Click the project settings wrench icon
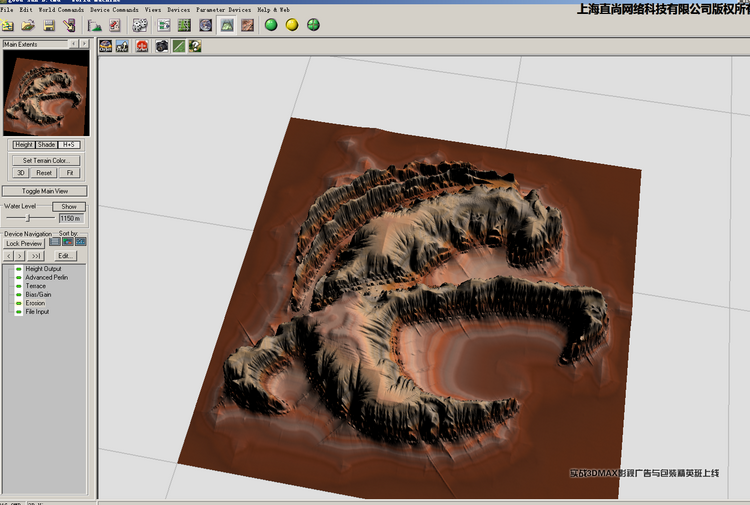Screen dimensions: 750x505 click(x=115, y=25)
